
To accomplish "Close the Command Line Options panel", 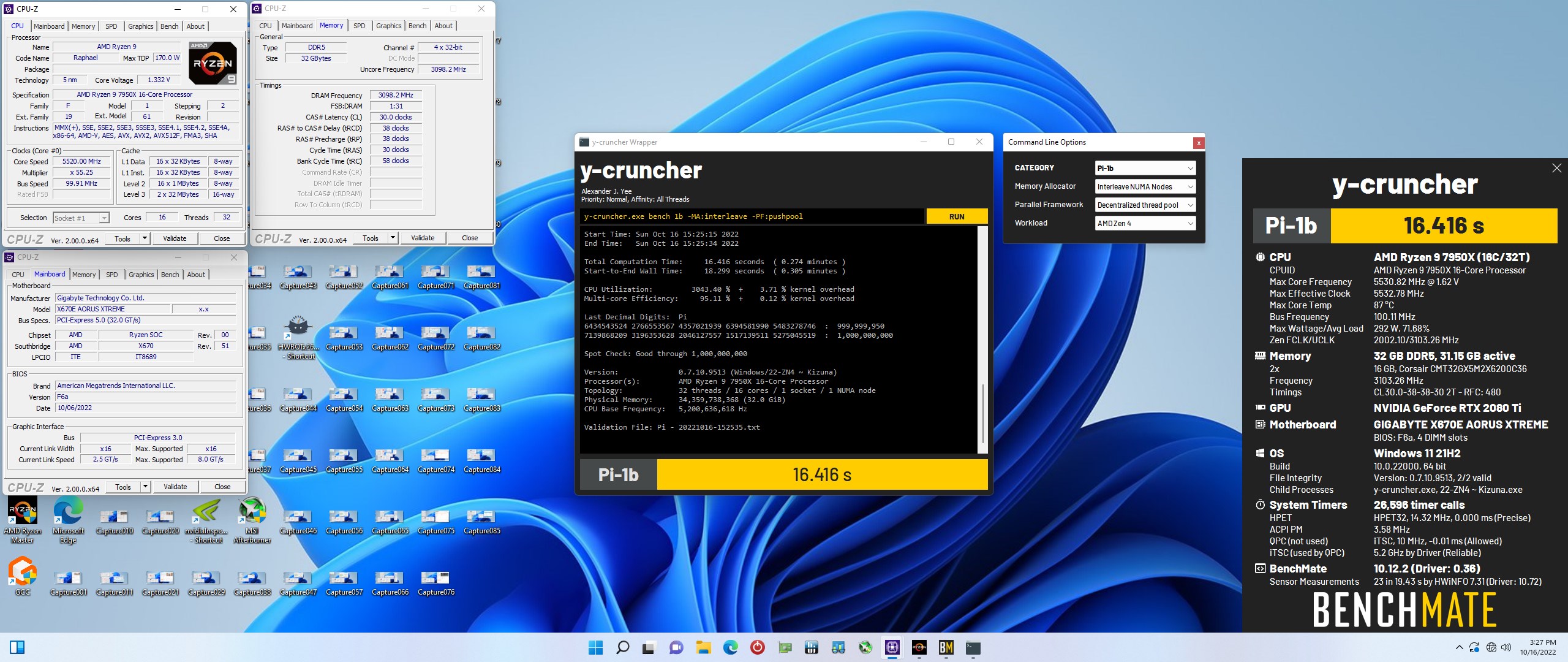I will (1199, 143).
